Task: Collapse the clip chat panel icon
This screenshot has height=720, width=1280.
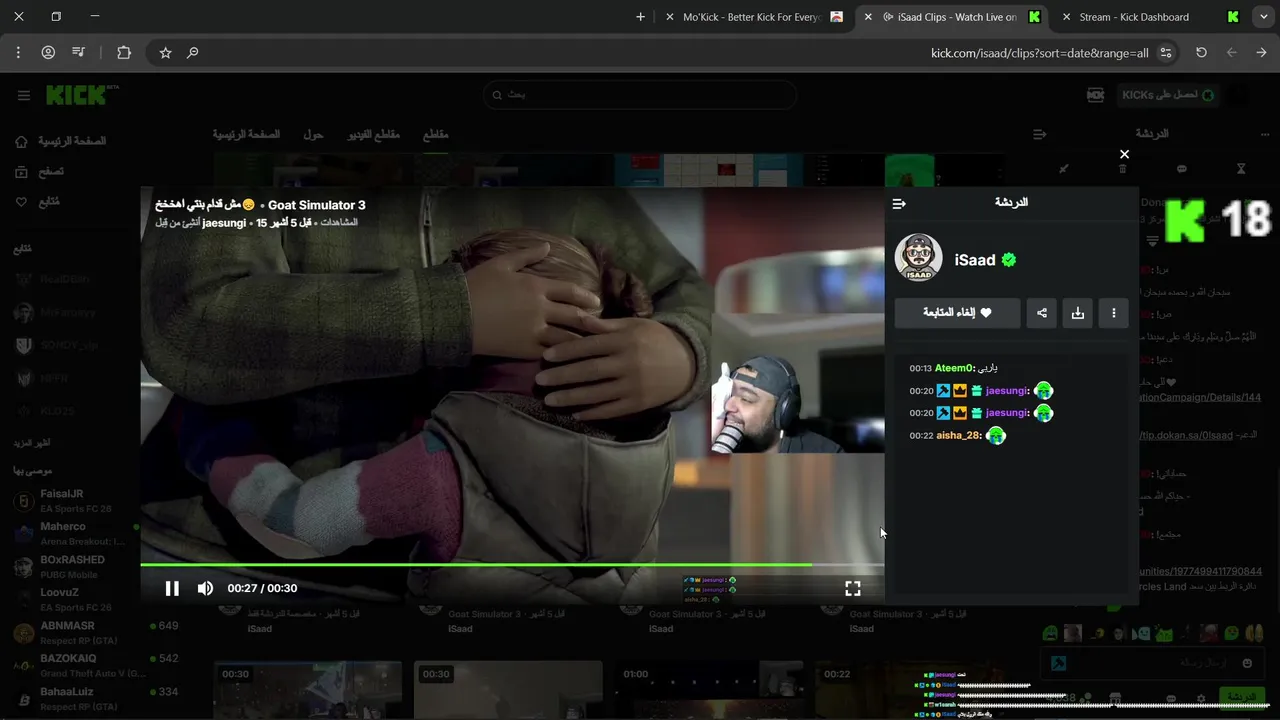Action: [899, 204]
